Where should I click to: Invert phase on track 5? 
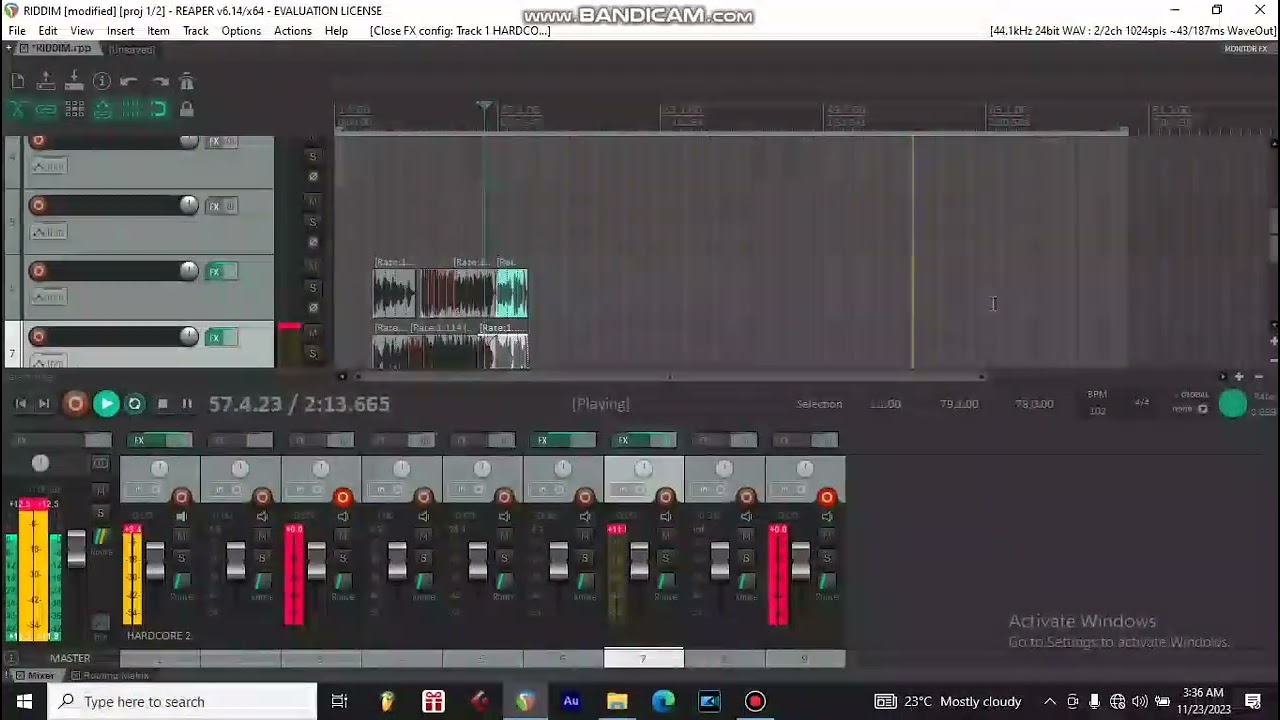[x=312, y=243]
